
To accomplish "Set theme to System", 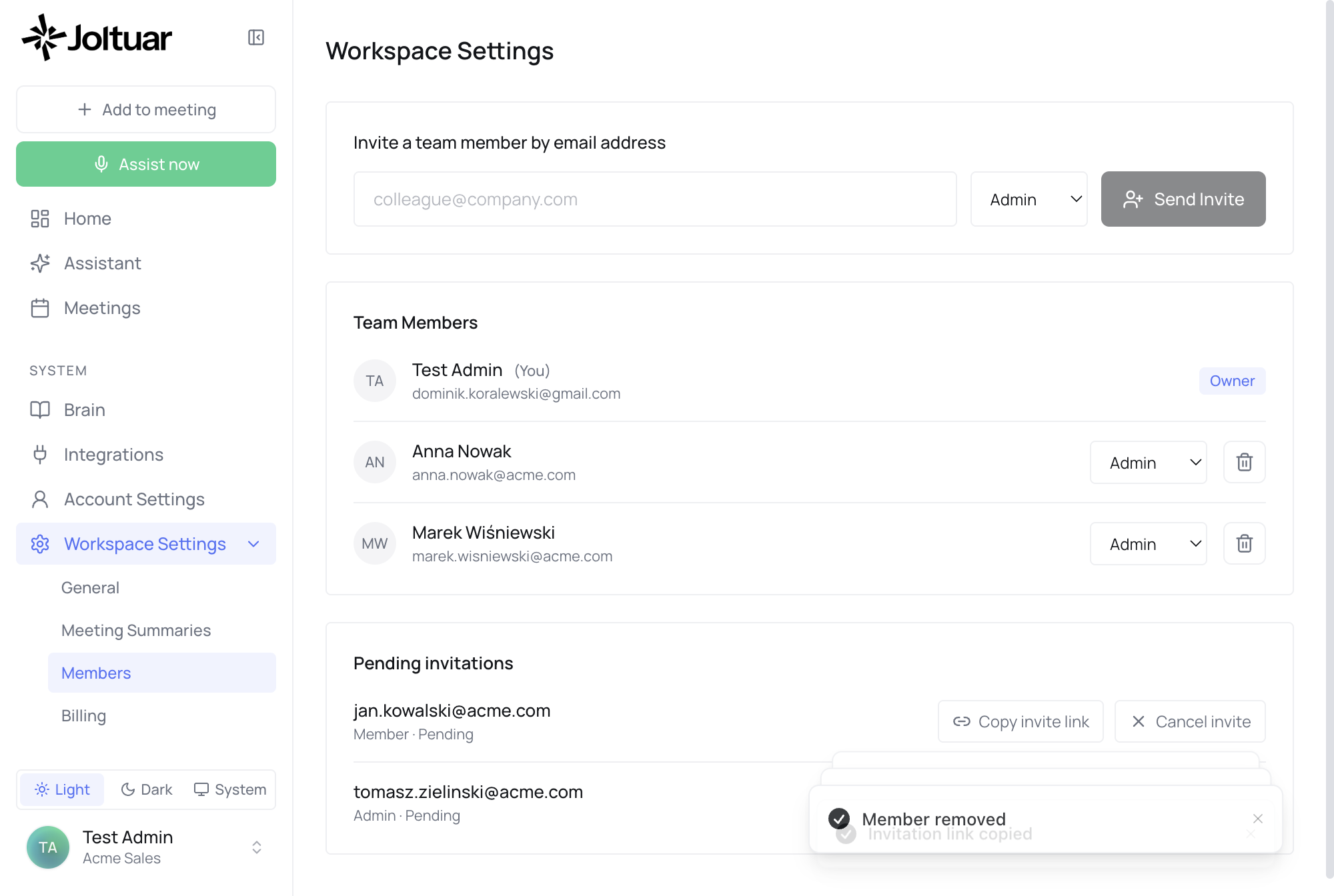I will tap(230, 790).
